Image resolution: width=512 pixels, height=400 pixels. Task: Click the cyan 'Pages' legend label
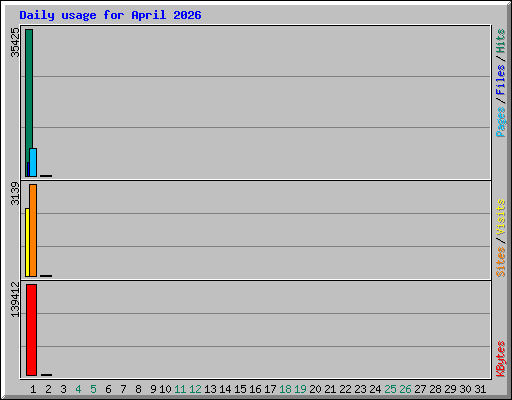tap(501, 122)
